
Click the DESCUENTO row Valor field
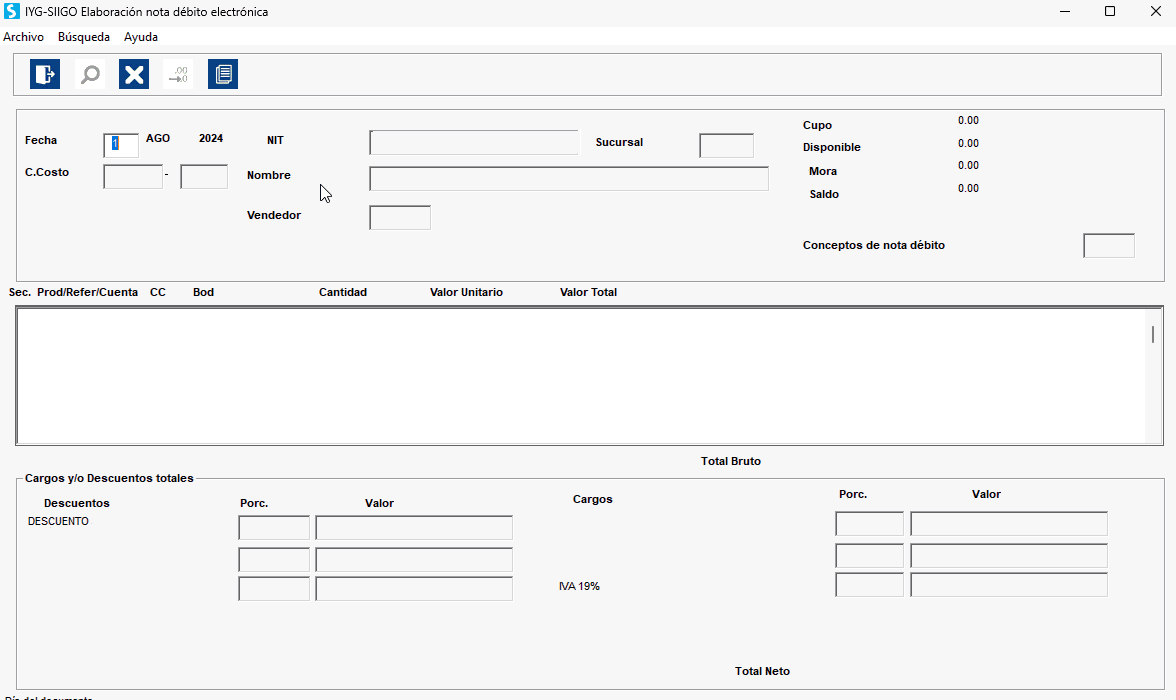tap(414, 527)
